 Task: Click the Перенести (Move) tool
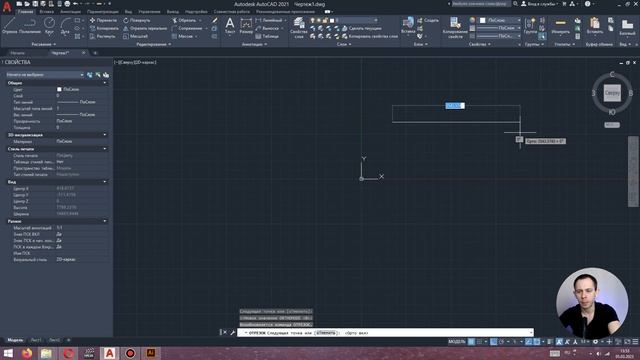click(x=103, y=20)
